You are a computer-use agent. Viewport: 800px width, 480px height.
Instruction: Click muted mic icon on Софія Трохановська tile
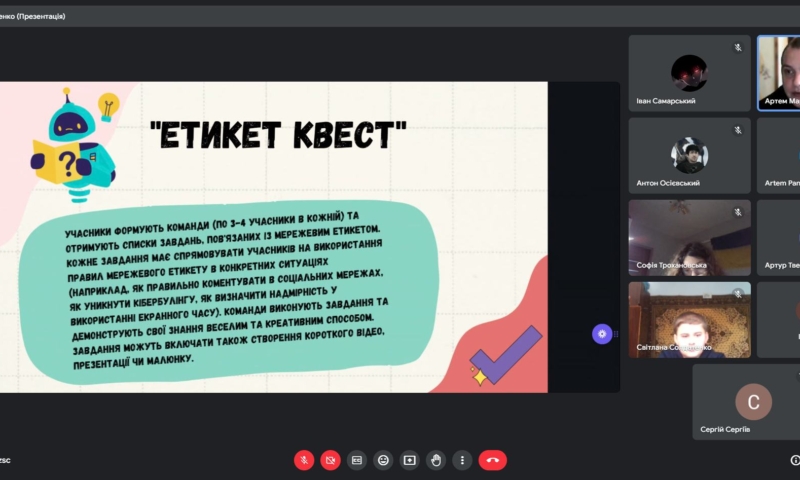click(738, 212)
